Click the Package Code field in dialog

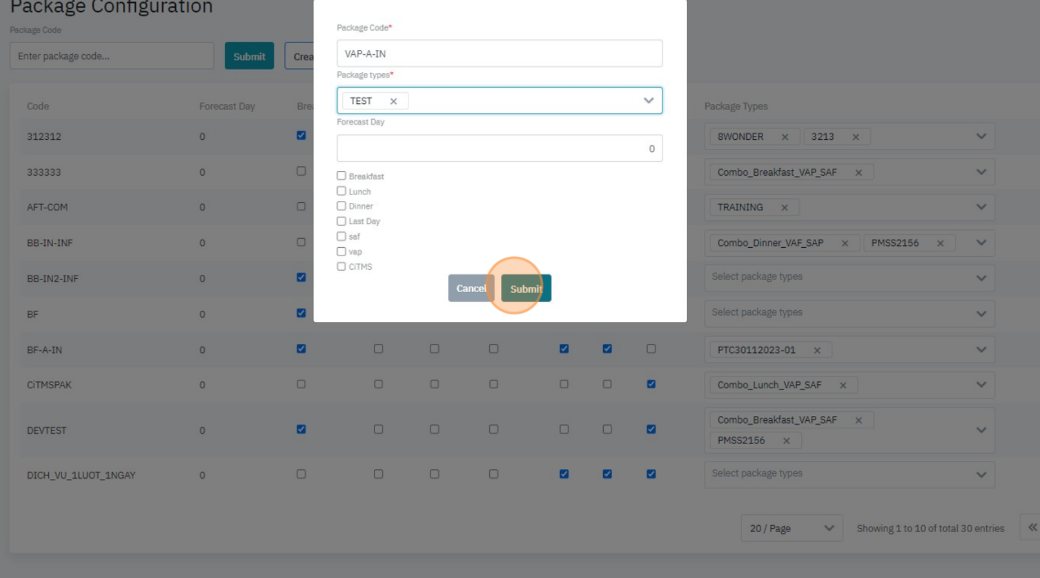tap(499, 54)
